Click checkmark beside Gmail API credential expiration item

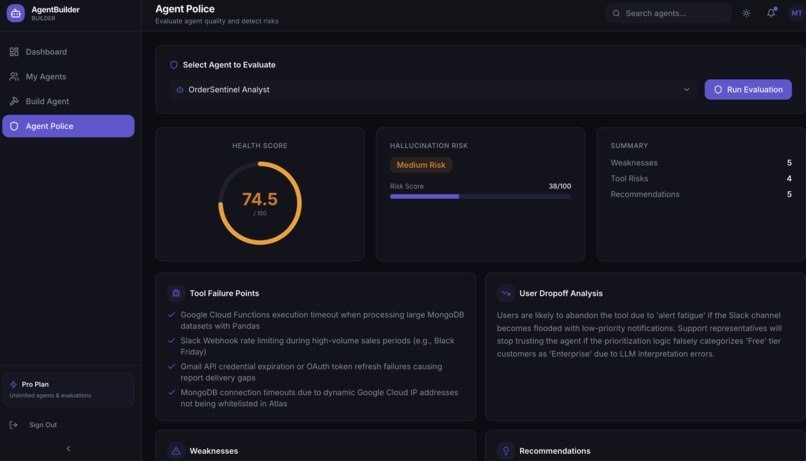[x=172, y=366]
